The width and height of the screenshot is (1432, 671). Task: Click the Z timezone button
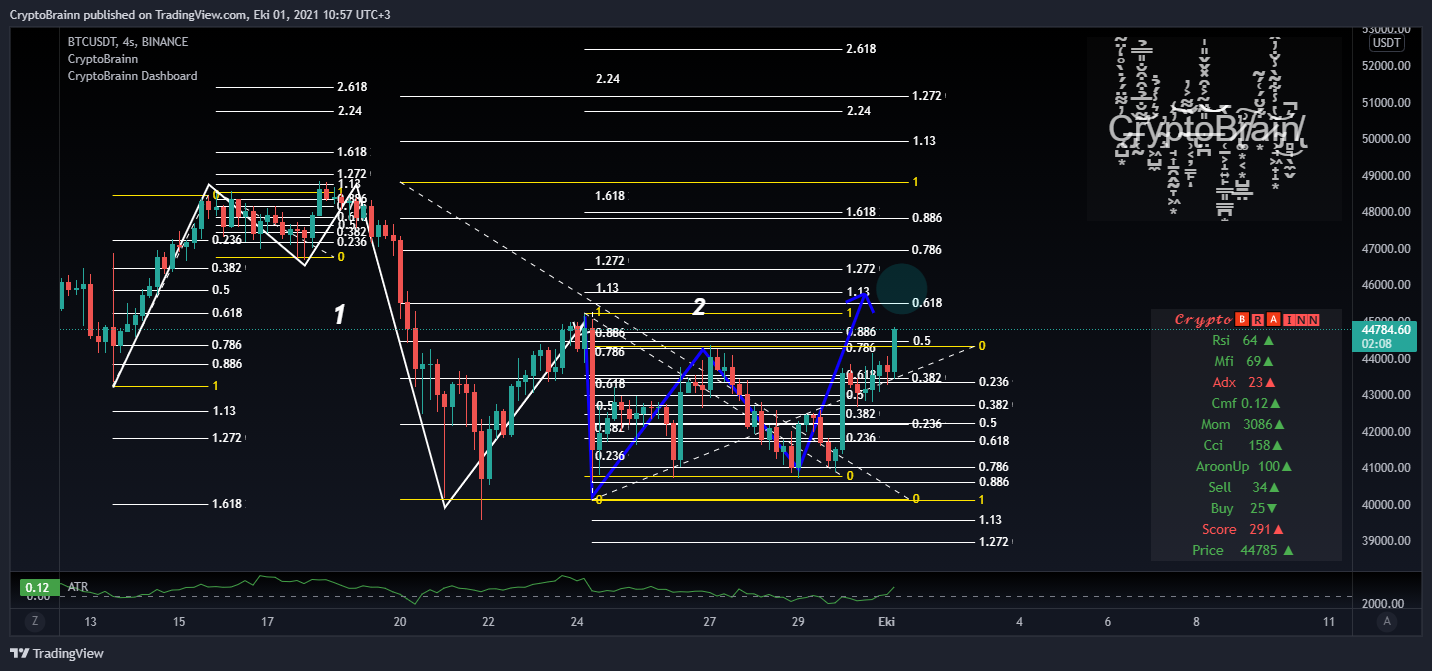pos(35,621)
